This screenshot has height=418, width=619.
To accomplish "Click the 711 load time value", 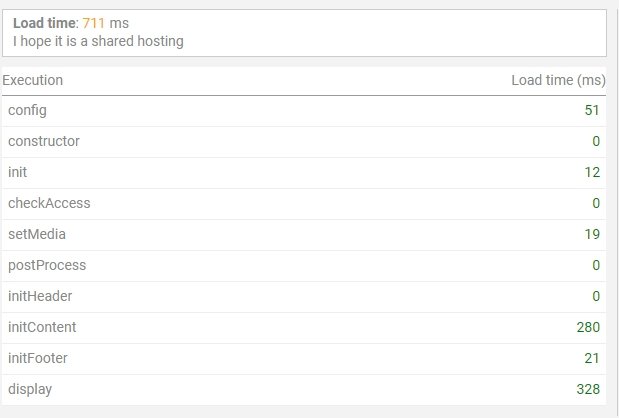I will [94, 23].
